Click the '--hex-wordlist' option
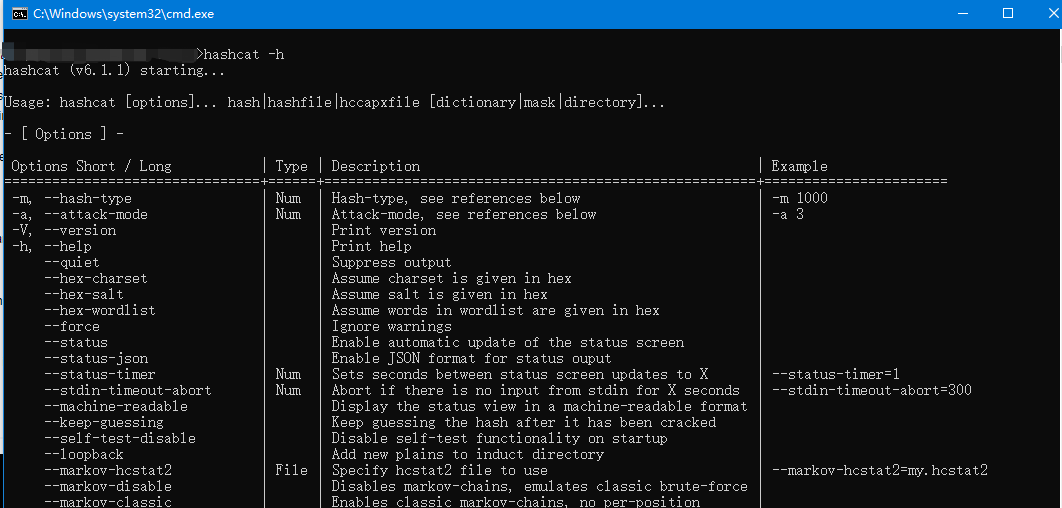The width and height of the screenshot is (1062, 508). coord(100,310)
